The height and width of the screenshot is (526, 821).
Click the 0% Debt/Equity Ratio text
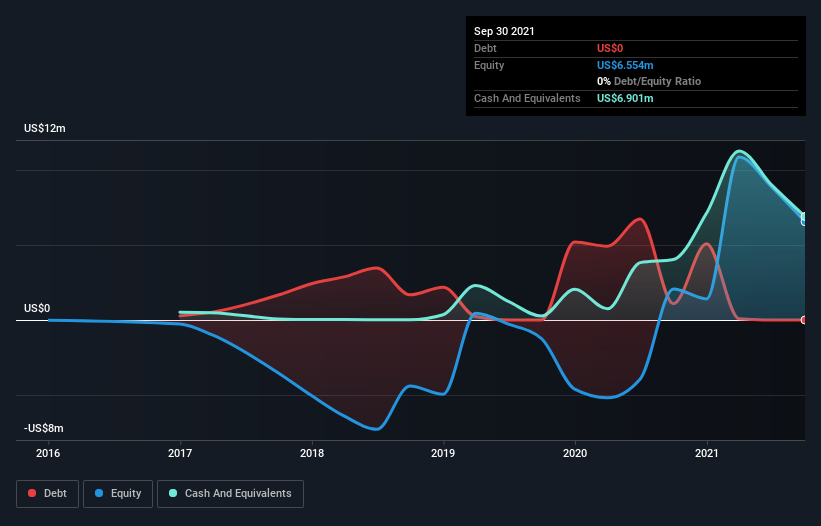649,81
